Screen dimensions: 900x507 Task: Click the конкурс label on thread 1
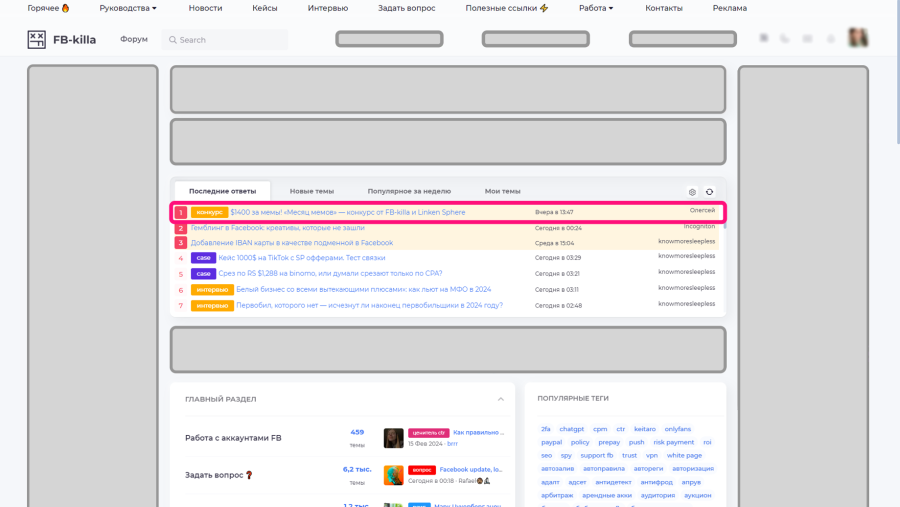[x=209, y=212]
